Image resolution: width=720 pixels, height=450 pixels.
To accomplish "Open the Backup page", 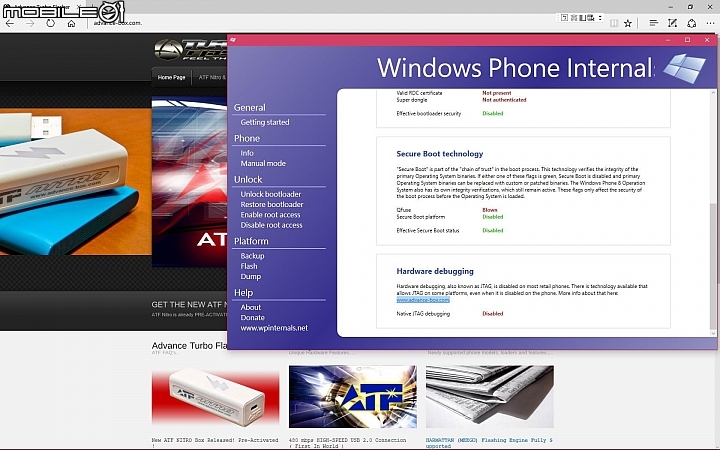I will pos(253,256).
